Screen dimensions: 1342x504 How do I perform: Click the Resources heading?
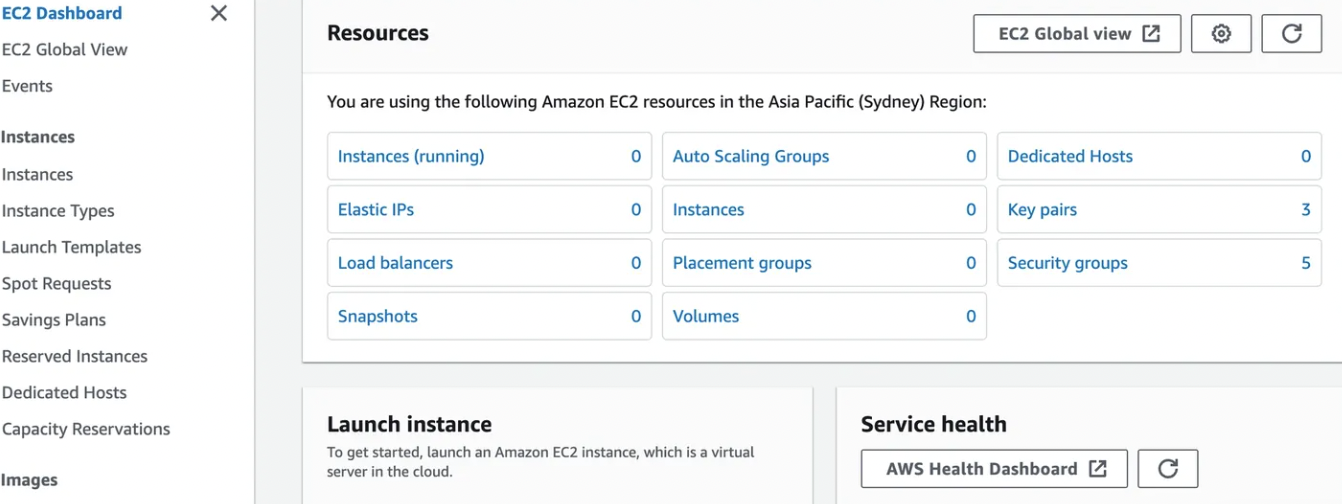(x=378, y=33)
